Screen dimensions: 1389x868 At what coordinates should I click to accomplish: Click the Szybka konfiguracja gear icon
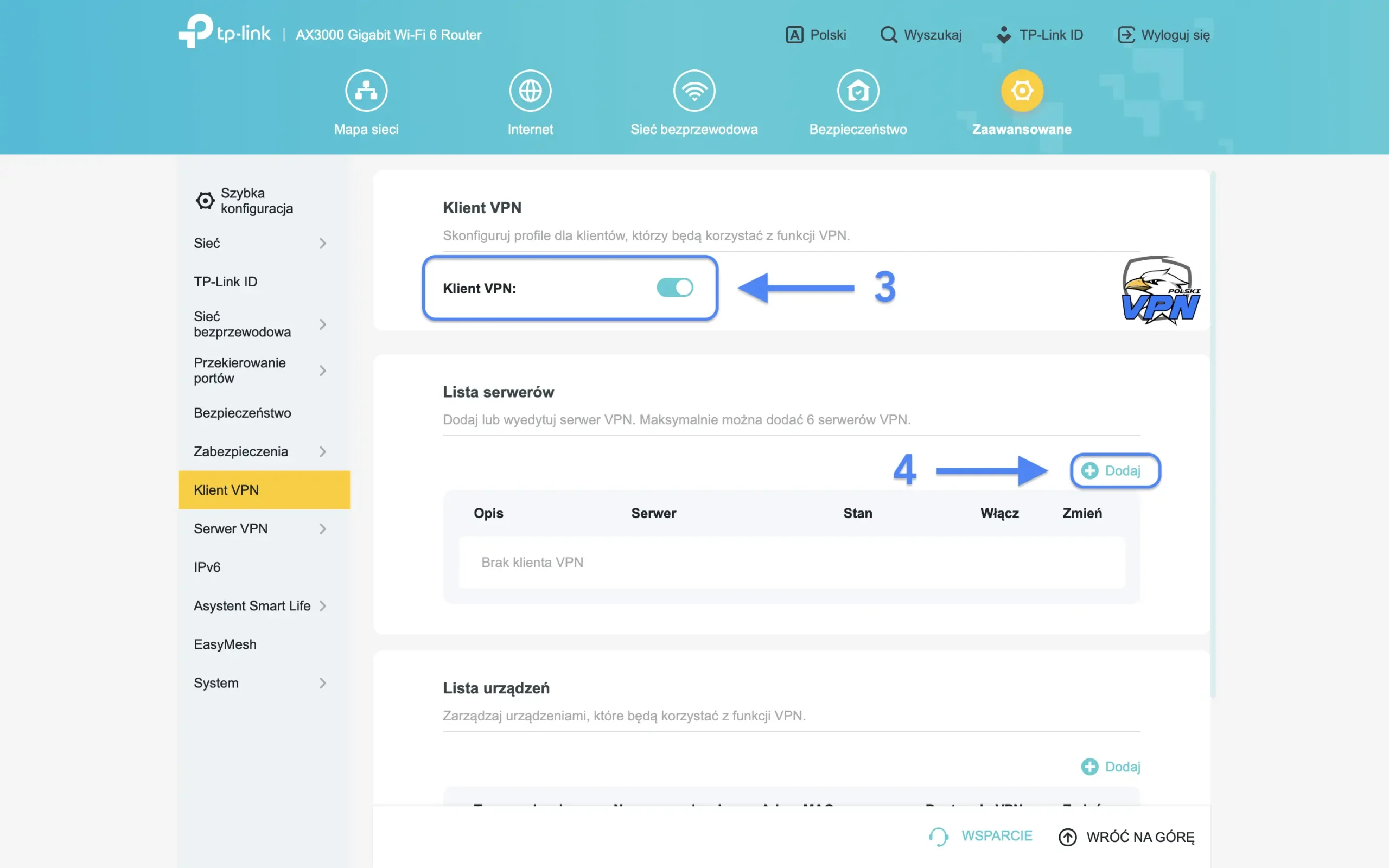pos(206,200)
